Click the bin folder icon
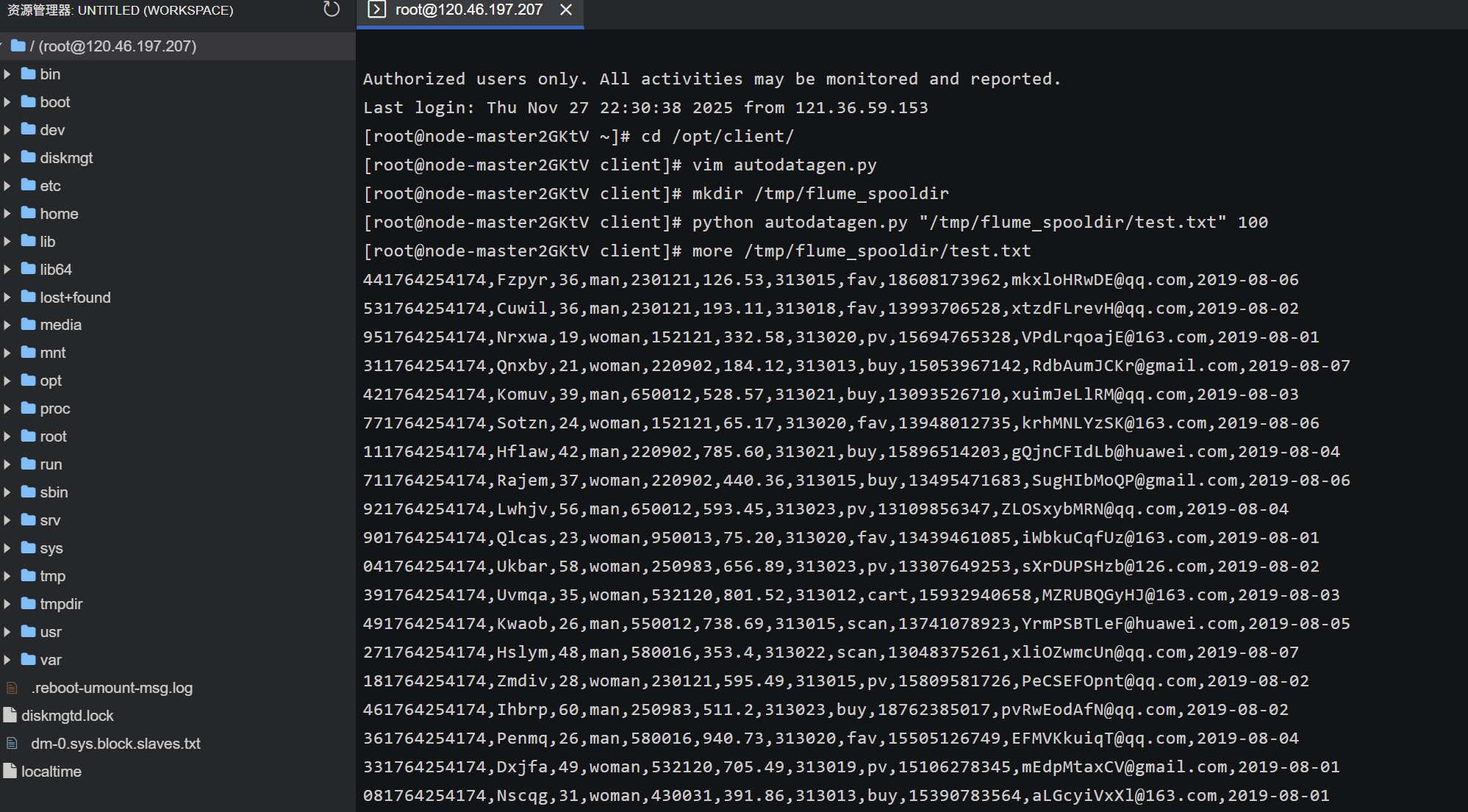Viewport: 1468px width, 812px height. click(x=29, y=73)
